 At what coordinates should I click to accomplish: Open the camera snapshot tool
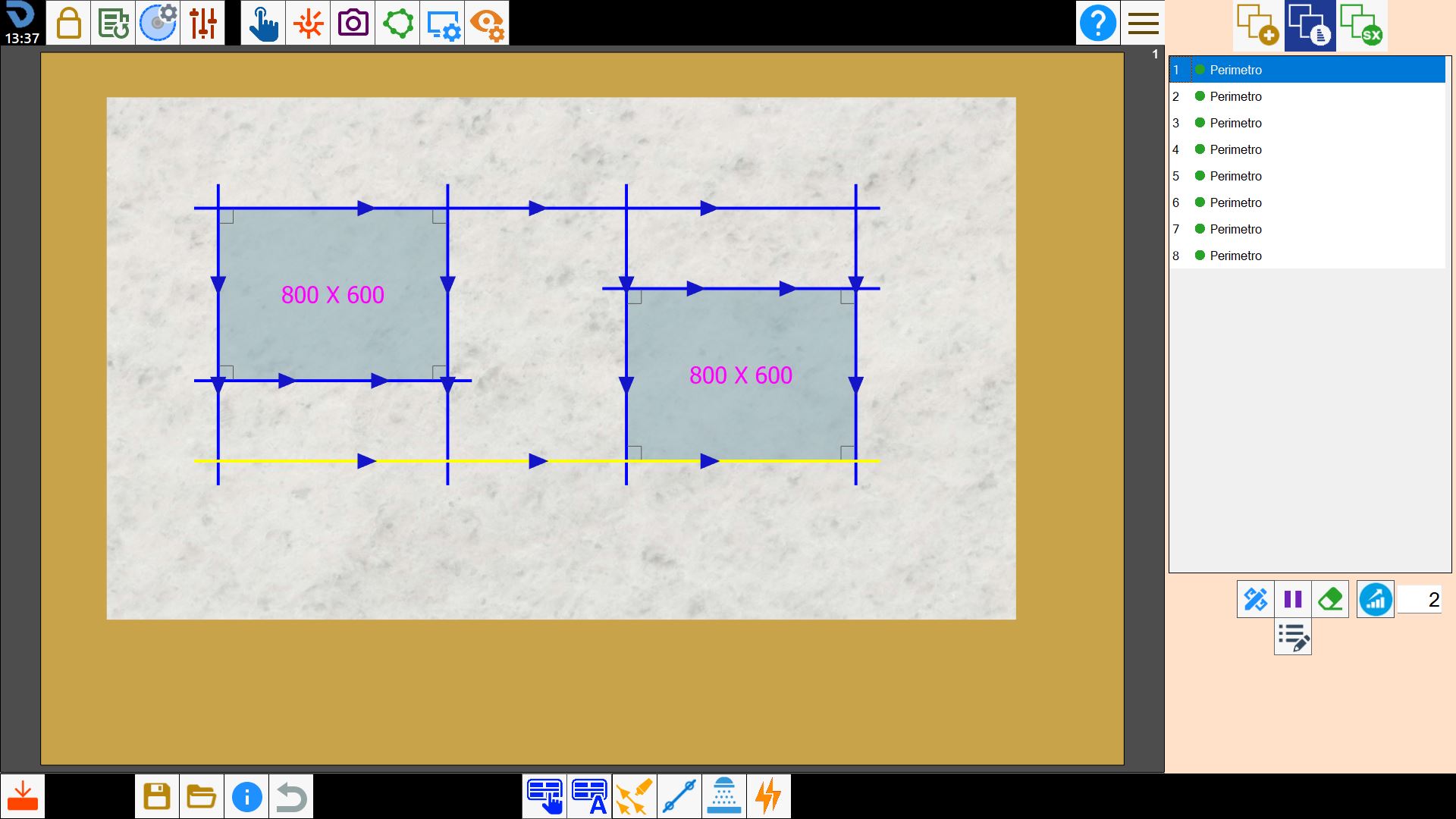pos(353,23)
